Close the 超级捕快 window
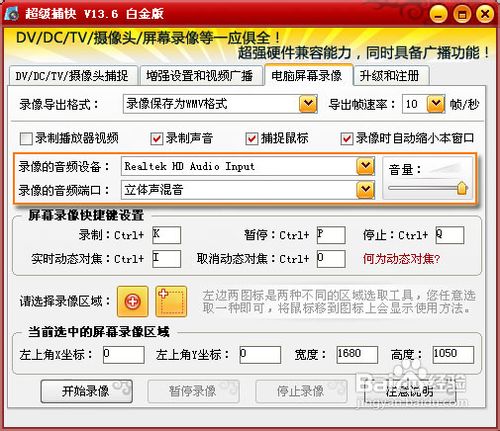Screen dimensions: 500x431 (x=485, y=14)
